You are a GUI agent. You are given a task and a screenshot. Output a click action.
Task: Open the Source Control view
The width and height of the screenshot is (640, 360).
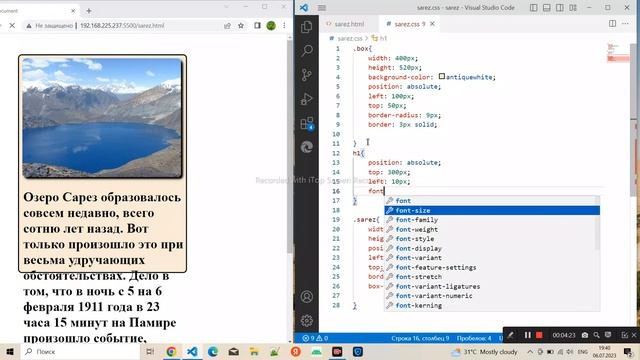pos(307,75)
